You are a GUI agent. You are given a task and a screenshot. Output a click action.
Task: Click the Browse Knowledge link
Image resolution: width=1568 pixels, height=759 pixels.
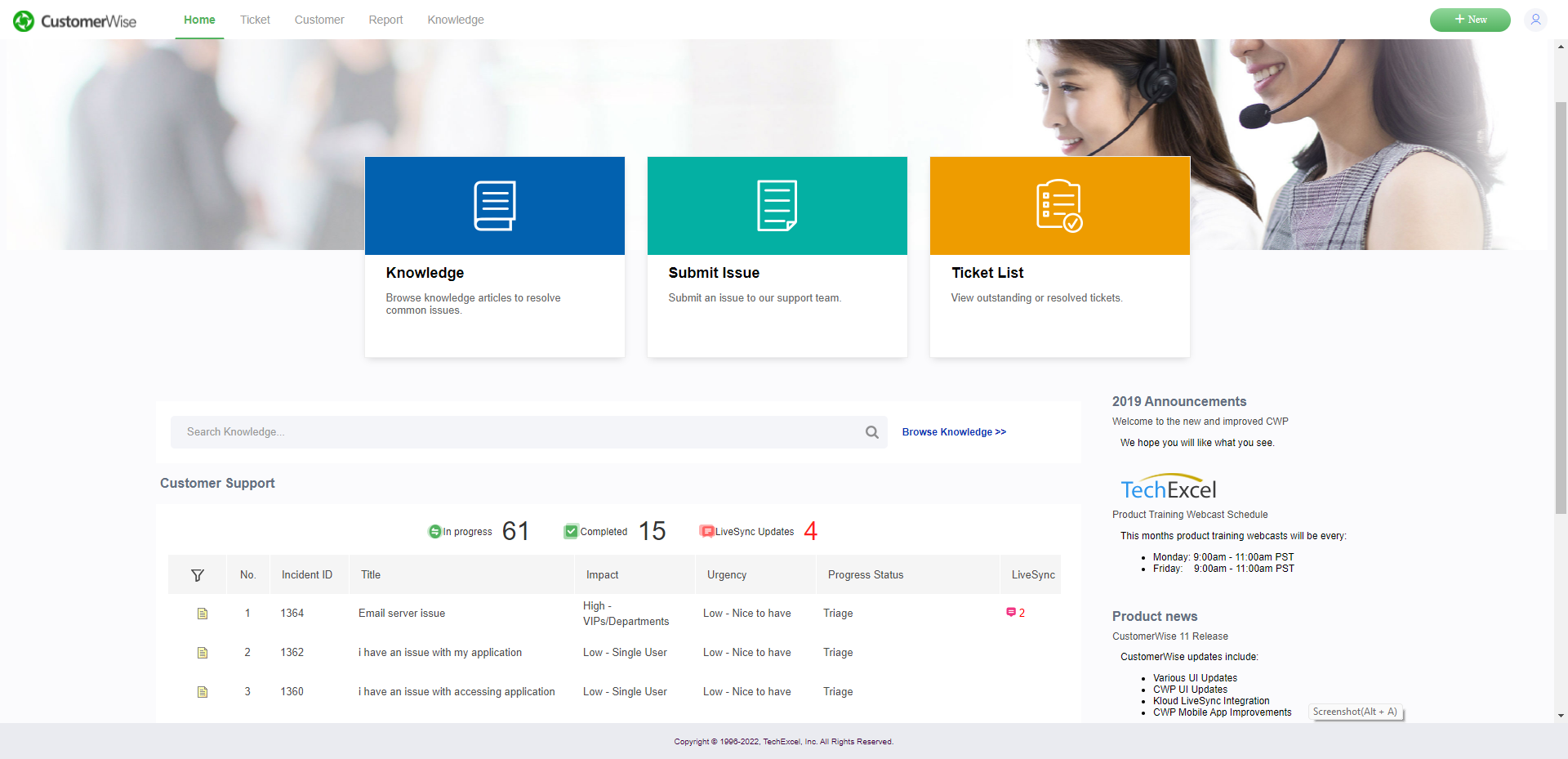coord(953,431)
